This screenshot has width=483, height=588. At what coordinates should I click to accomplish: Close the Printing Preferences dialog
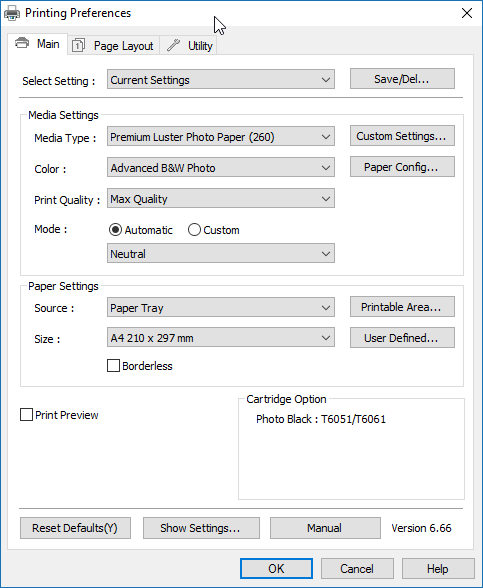coord(466,13)
